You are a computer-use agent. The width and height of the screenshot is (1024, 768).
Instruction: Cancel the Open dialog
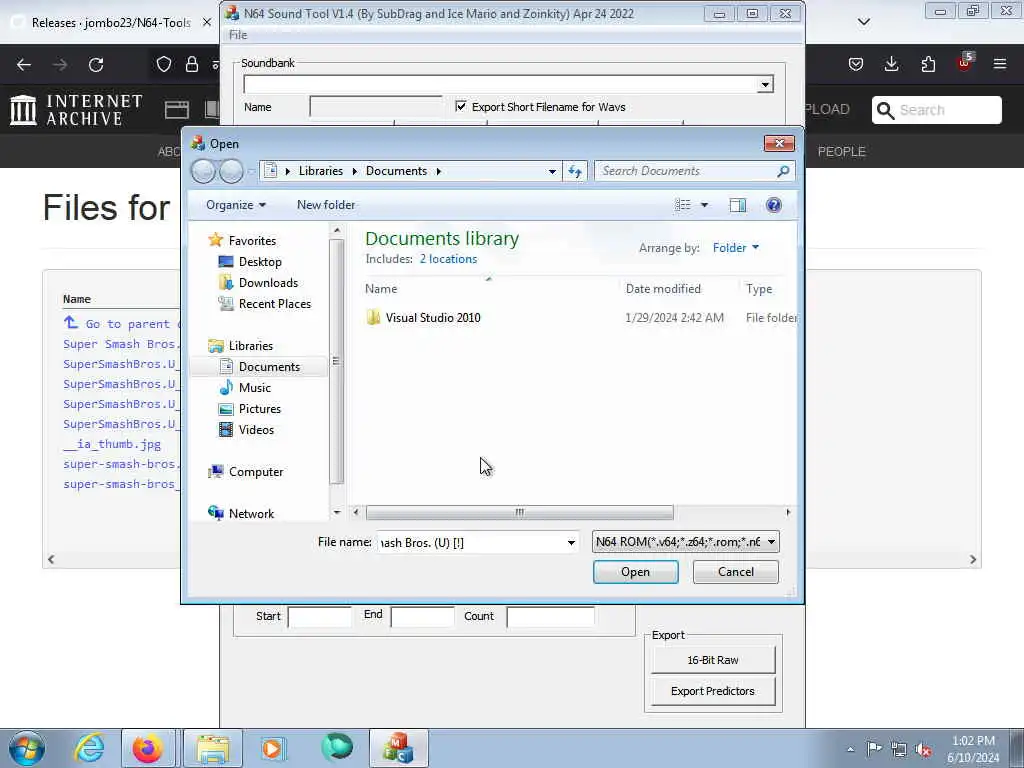(735, 572)
